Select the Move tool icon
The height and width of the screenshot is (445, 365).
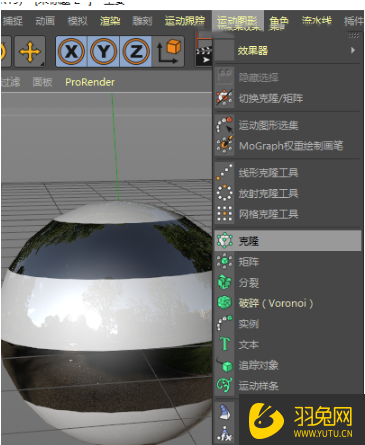click(x=30, y=52)
